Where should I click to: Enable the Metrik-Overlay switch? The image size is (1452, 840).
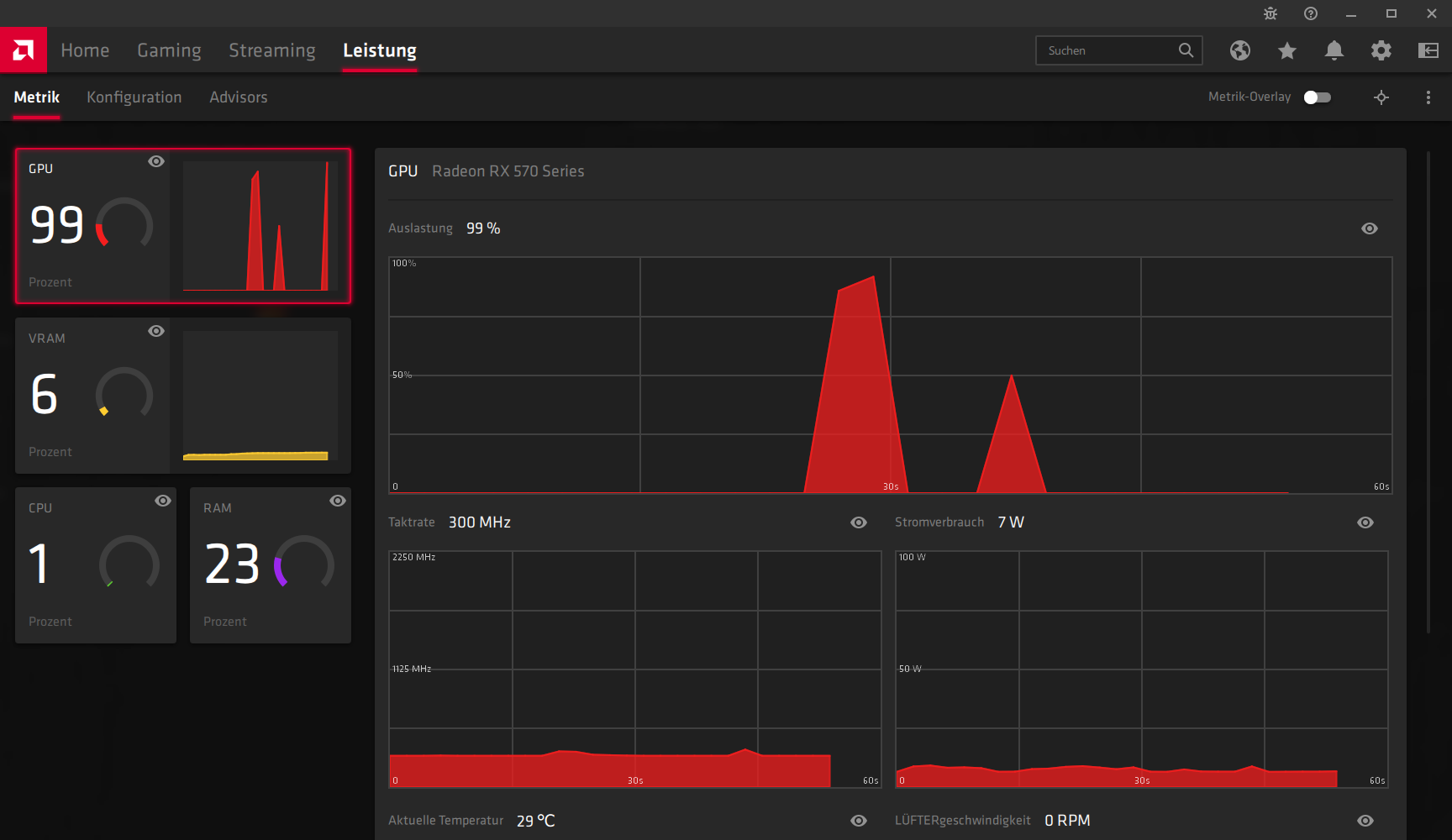click(x=1318, y=97)
